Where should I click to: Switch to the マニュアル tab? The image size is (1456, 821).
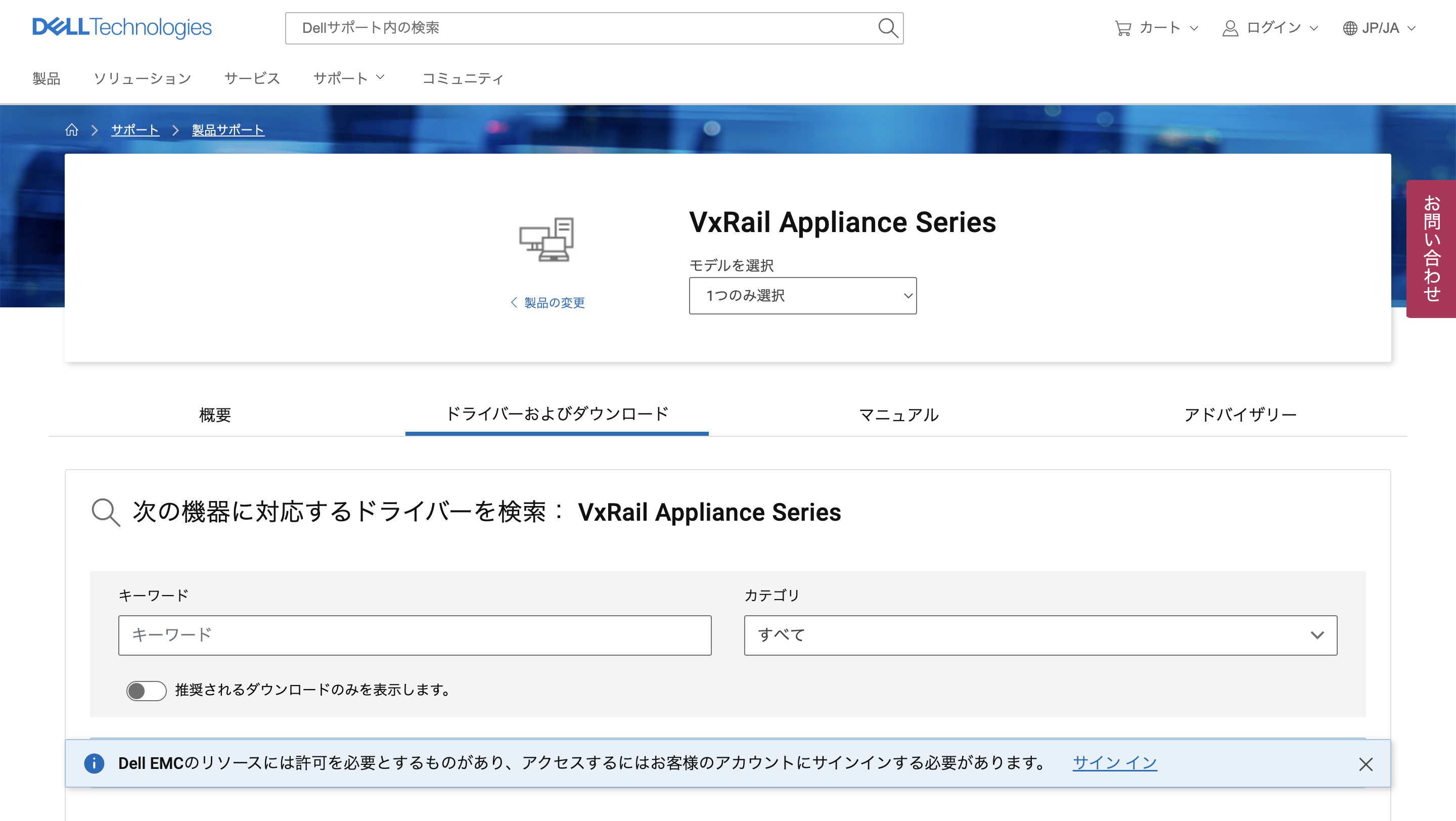click(898, 415)
